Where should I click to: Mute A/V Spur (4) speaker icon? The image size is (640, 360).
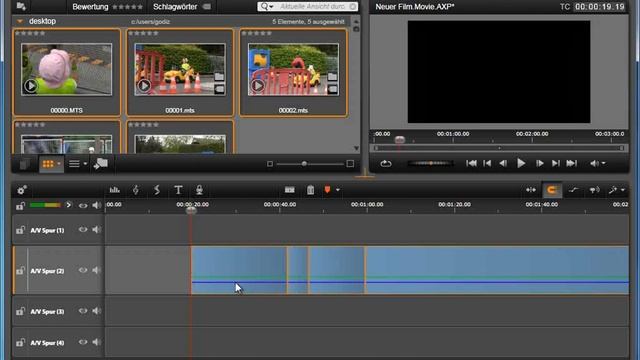click(x=96, y=342)
